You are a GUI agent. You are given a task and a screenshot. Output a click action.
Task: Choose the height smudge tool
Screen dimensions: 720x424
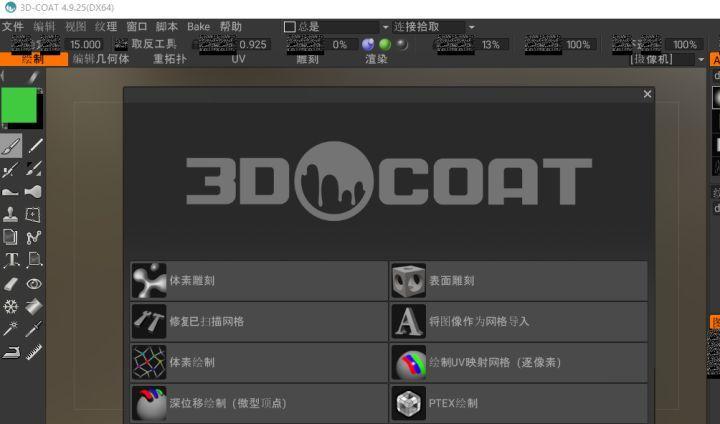[11, 192]
